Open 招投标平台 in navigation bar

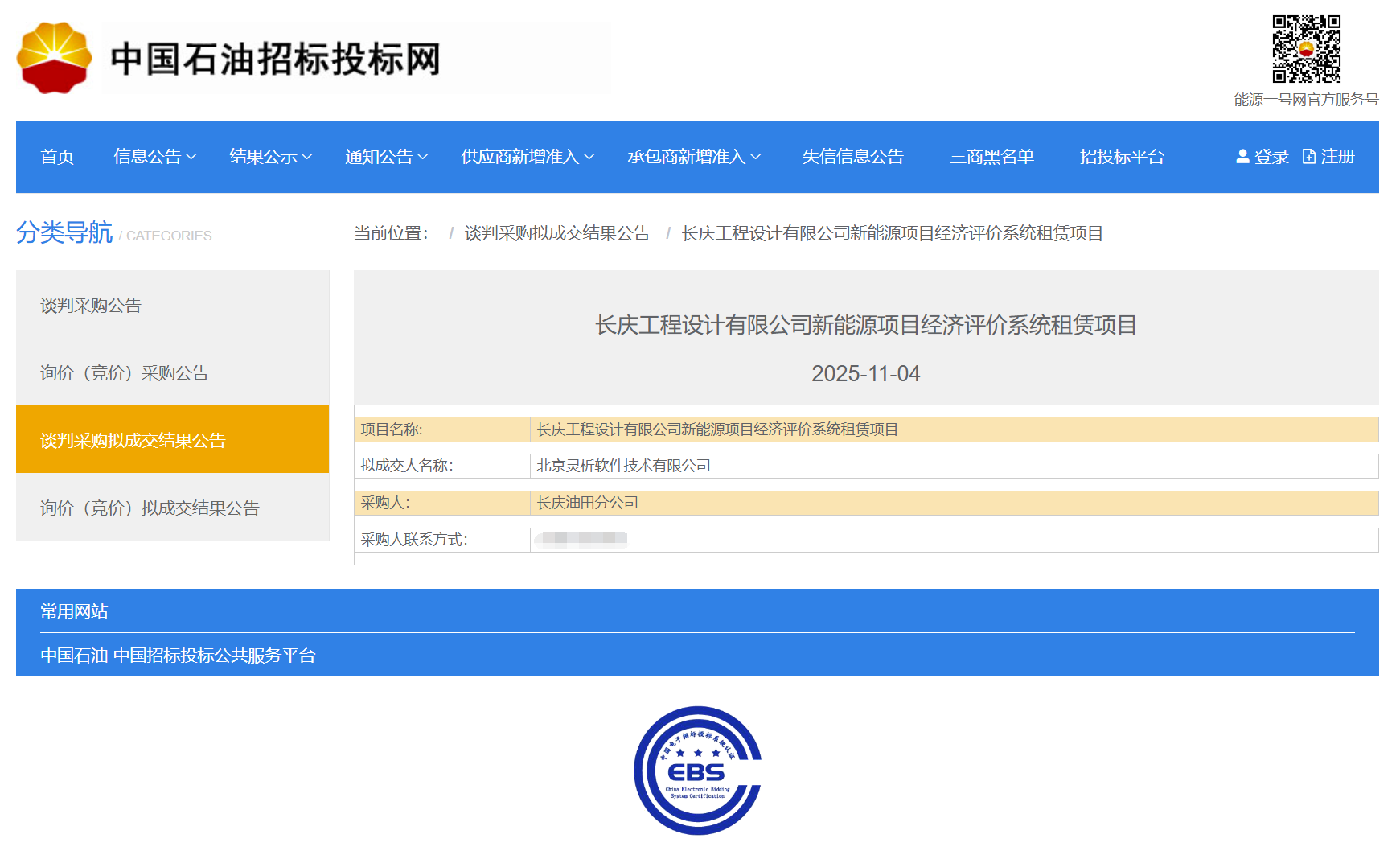1122,157
